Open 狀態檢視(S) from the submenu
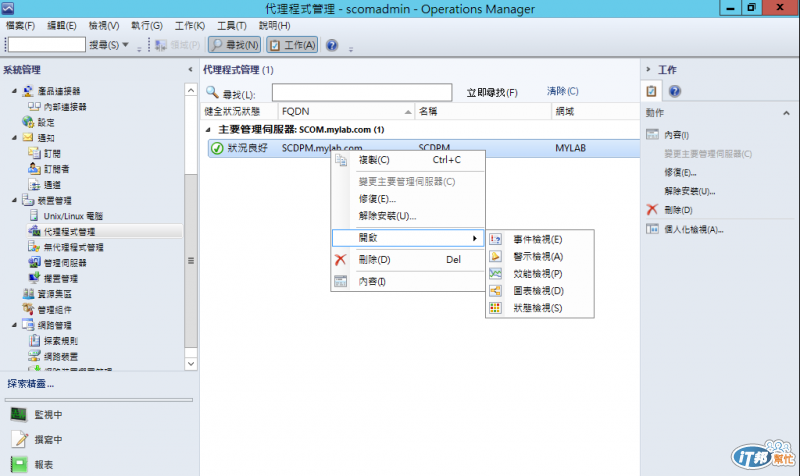 click(540, 308)
